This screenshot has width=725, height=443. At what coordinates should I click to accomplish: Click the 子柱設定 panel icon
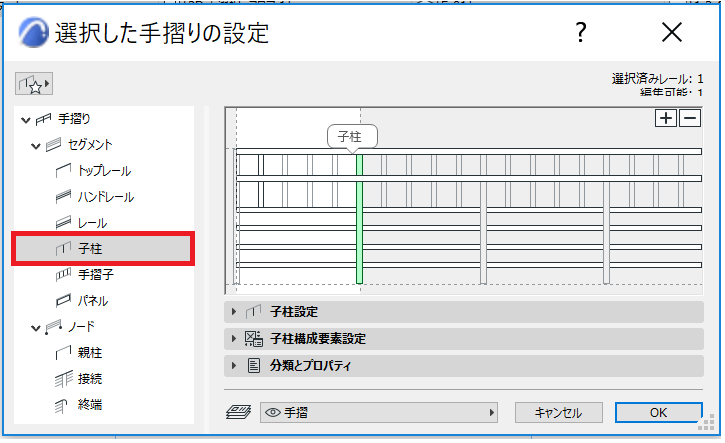point(253,312)
